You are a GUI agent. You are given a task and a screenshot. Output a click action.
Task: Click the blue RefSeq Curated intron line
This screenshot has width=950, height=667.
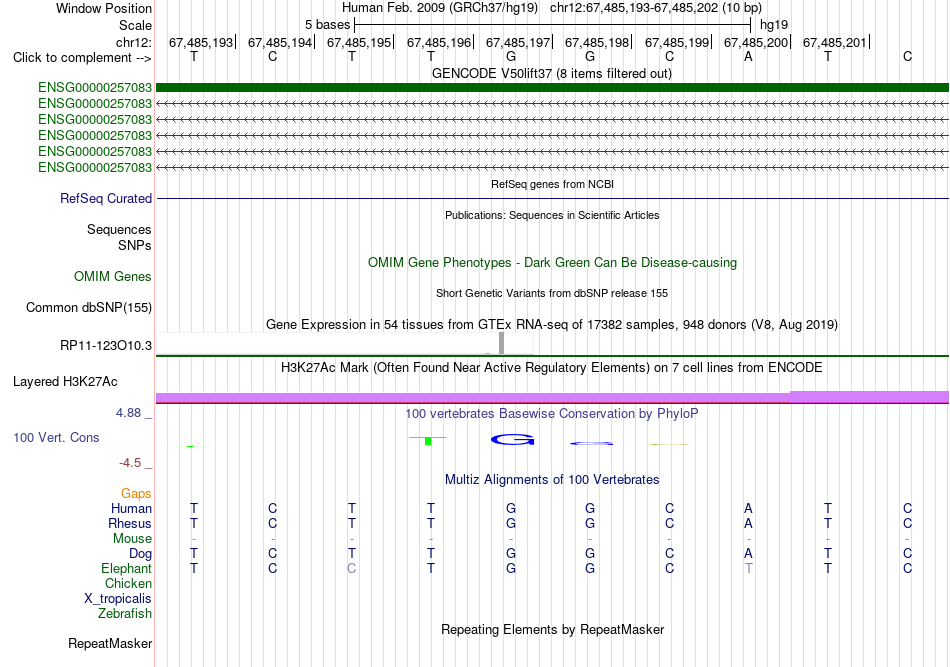pyautogui.click(x=552, y=198)
